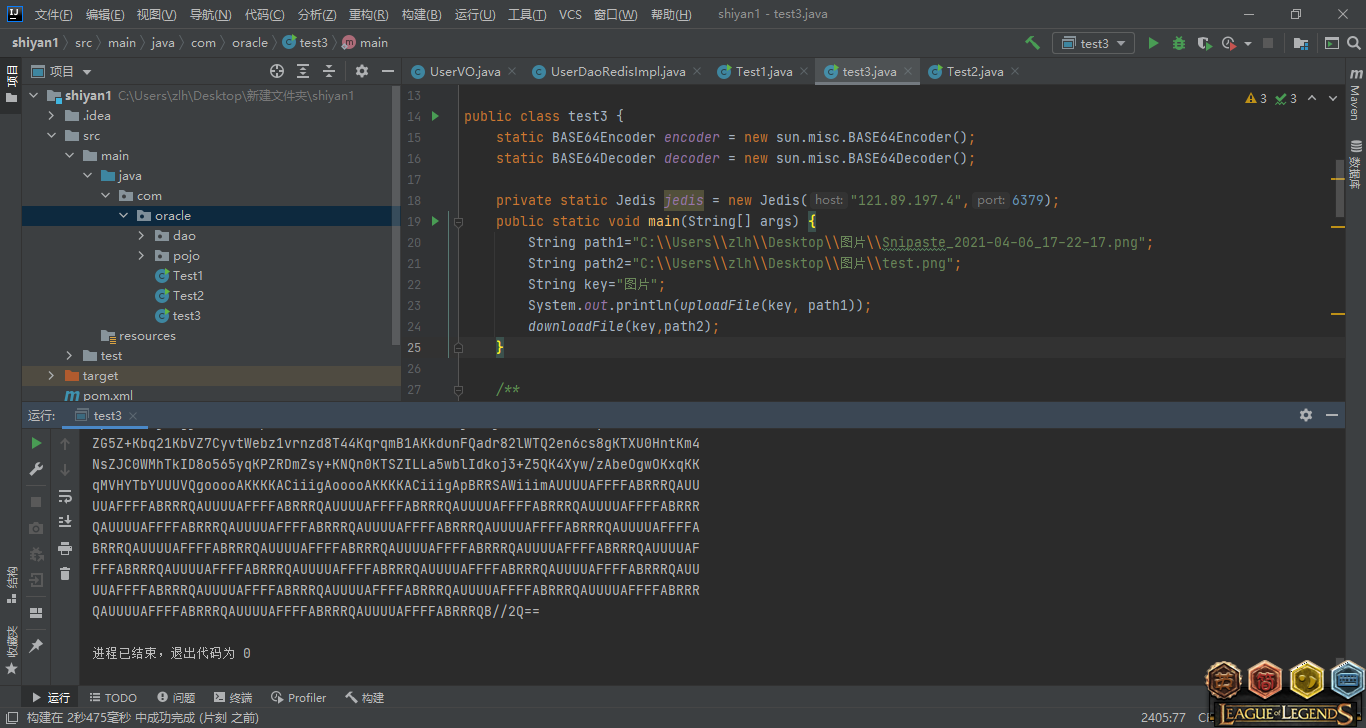Collapse the oracle package in project tree
This screenshot has height=728, width=1366.
point(124,216)
